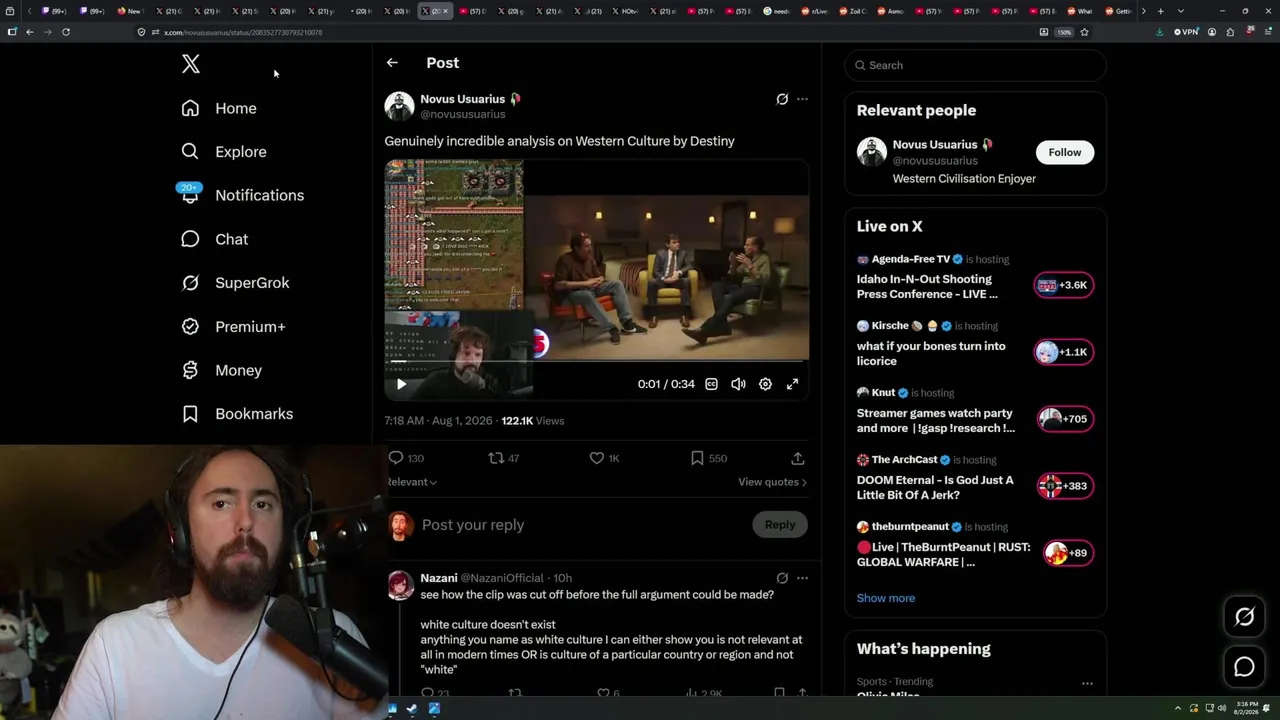Click the +1.1K listener badge
Image resolution: width=1280 pixels, height=720 pixels.
[1064, 352]
